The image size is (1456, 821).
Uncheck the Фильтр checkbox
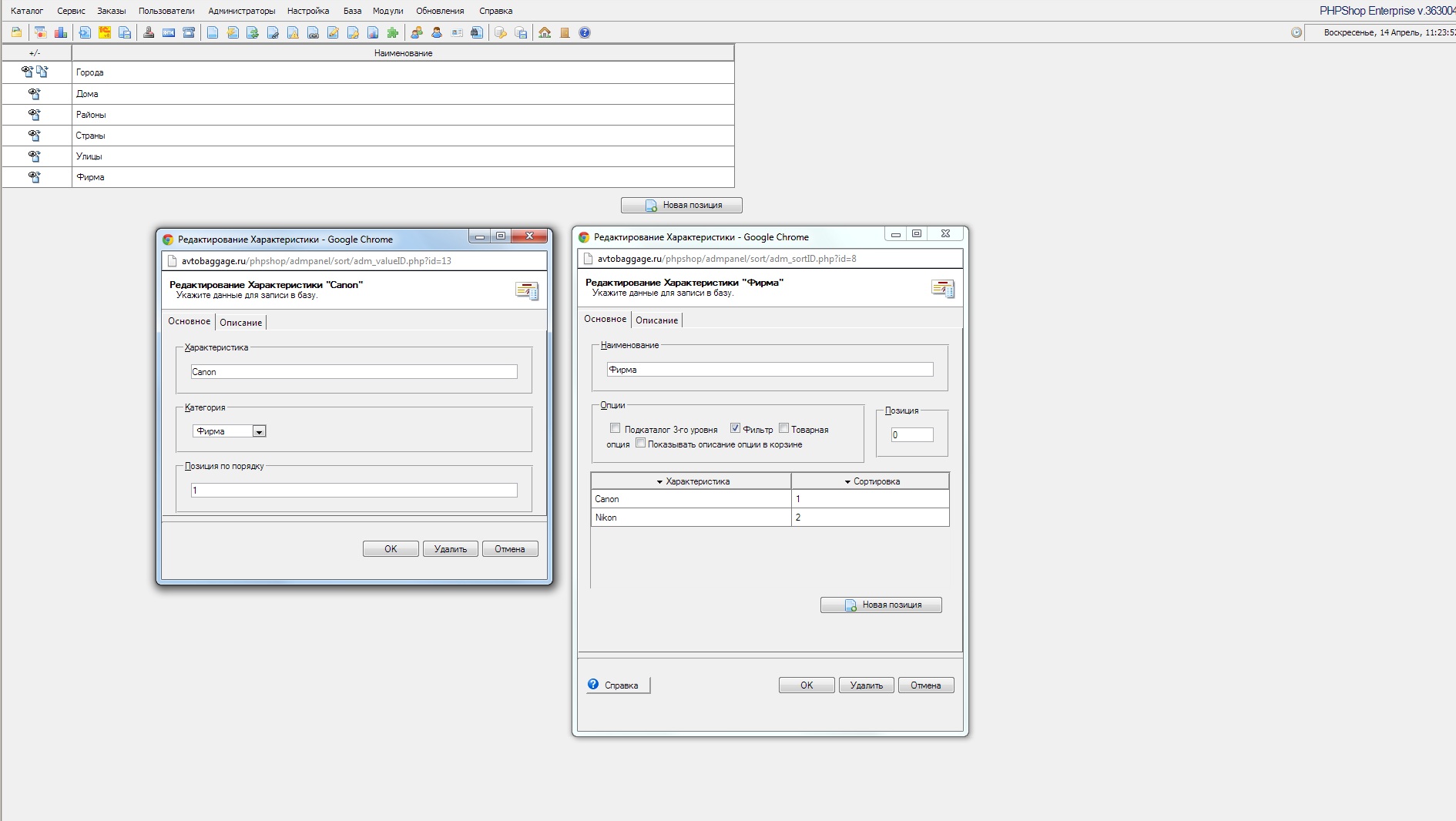735,428
